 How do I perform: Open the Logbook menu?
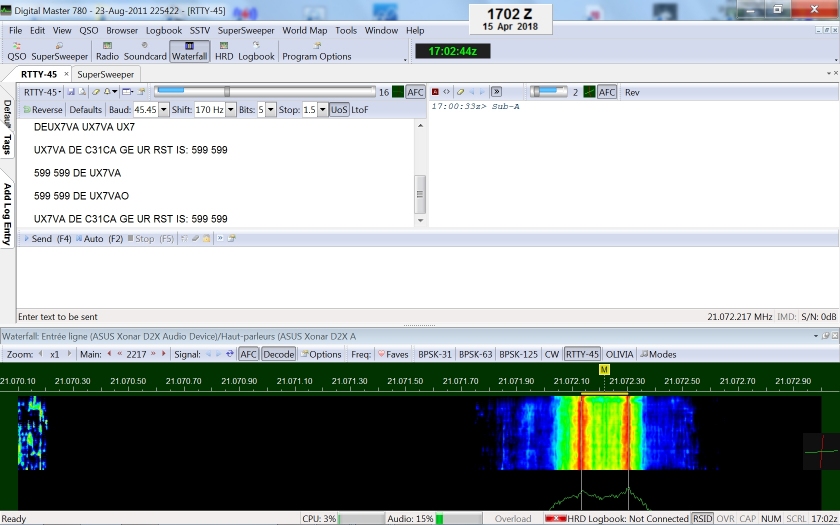coord(164,31)
